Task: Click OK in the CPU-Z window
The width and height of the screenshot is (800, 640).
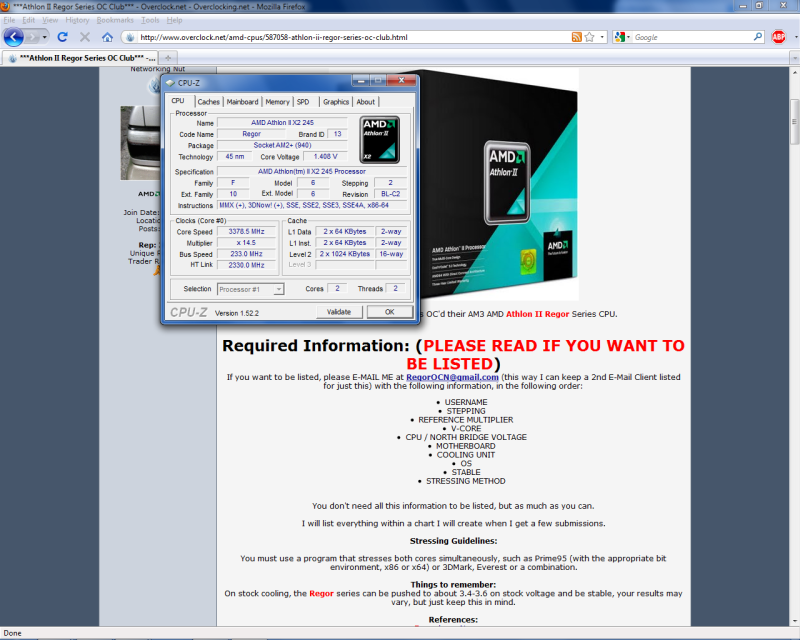Action: (x=389, y=312)
